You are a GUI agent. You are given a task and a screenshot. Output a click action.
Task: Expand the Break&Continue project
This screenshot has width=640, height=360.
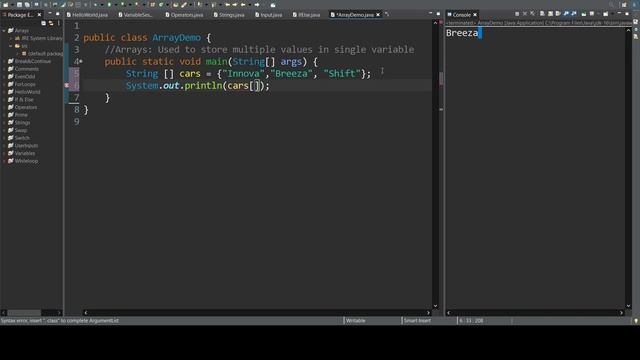(x=4, y=61)
